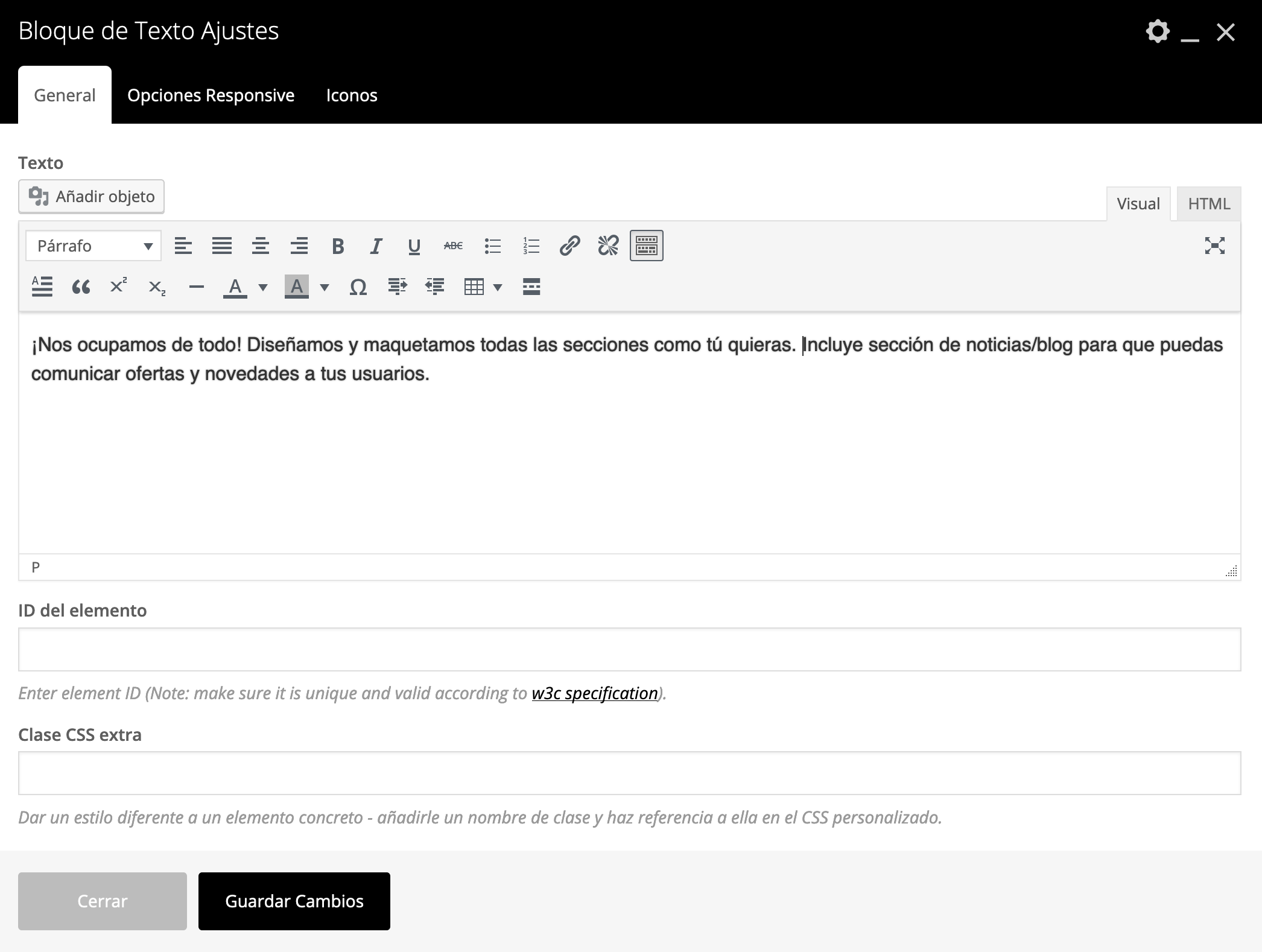Open the Iconos tab
Viewport: 1262px width, 952px height.
(x=352, y=95)
